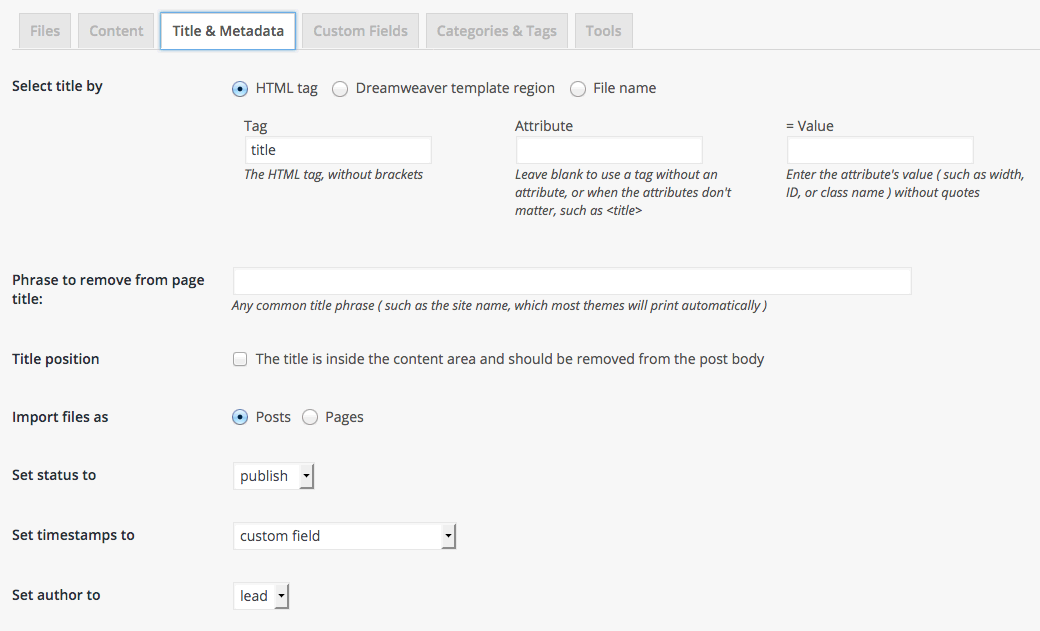1040x631 pixels.
Task: Click the 'Set status to' label
Action: tap(54, 475)
